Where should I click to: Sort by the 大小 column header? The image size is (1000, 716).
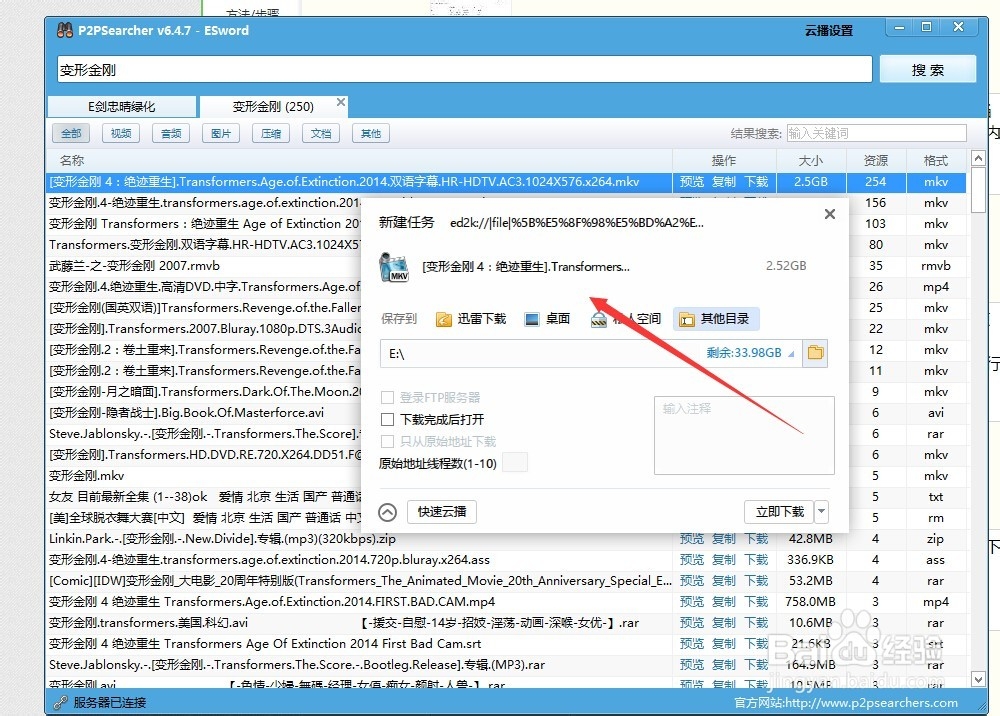[811, 160]
